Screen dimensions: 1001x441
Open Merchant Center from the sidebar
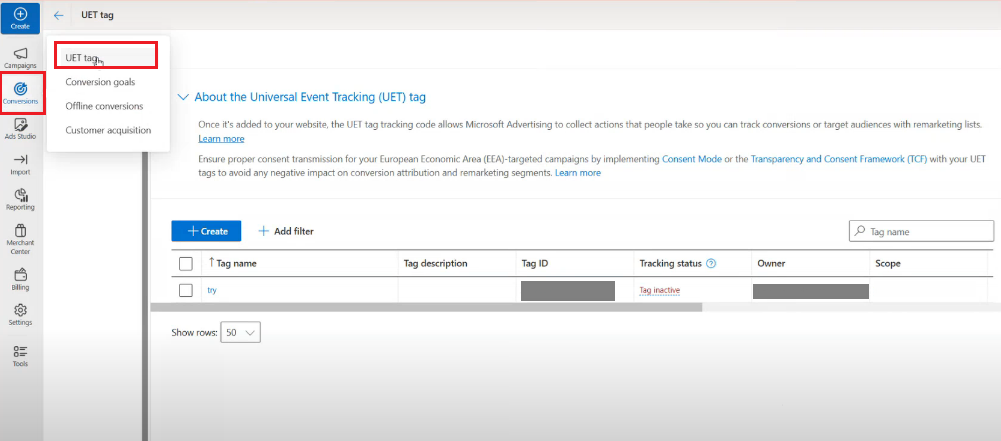click(x=20, y=239)
